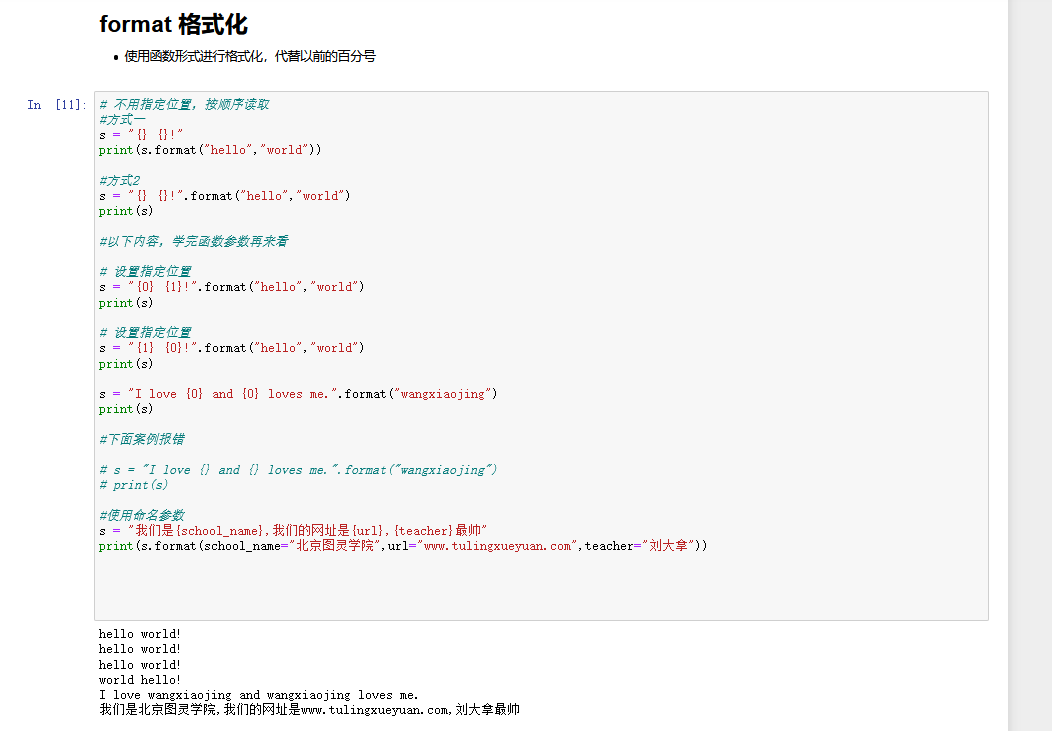Image resolution: width=1052 pixels, height=731 pixels.
Task: Click the first '# 设置指定位置' comment above {0} {1}
Action: 145,272
